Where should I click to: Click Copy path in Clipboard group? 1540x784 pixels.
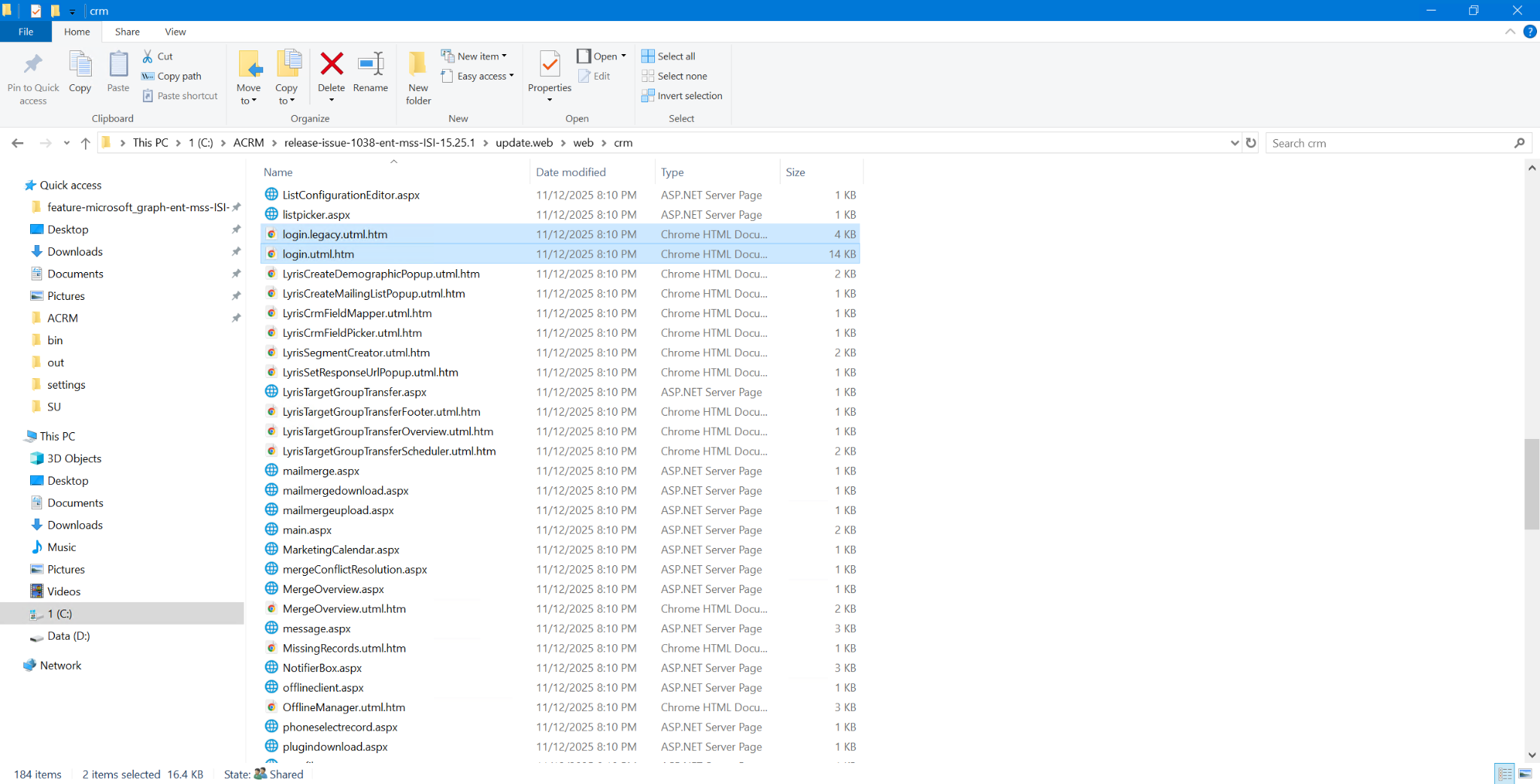point(171,76)
